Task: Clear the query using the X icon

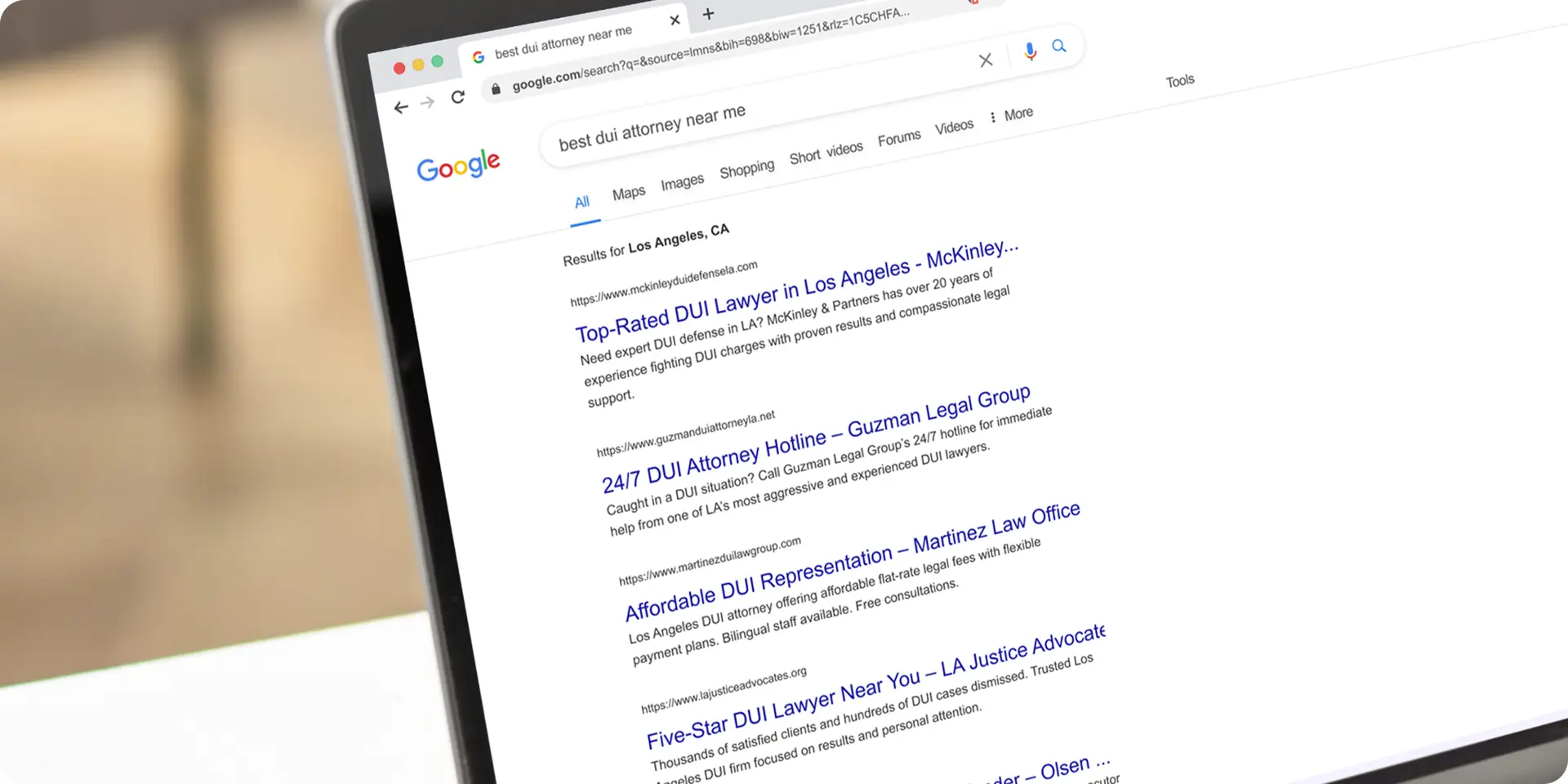Action: (x=986, y=60)
